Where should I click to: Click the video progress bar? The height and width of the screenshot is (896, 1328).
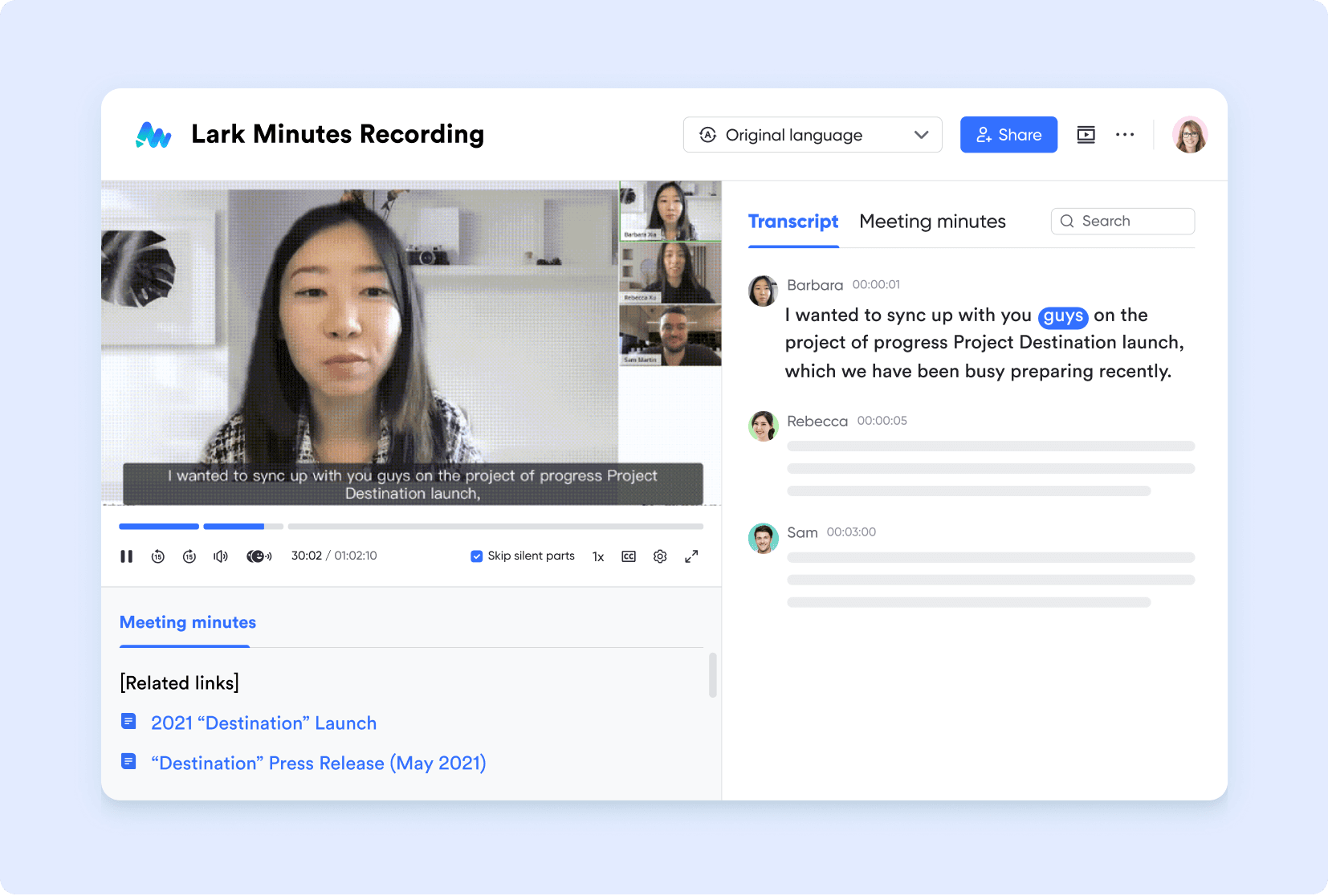click(411, 527)
